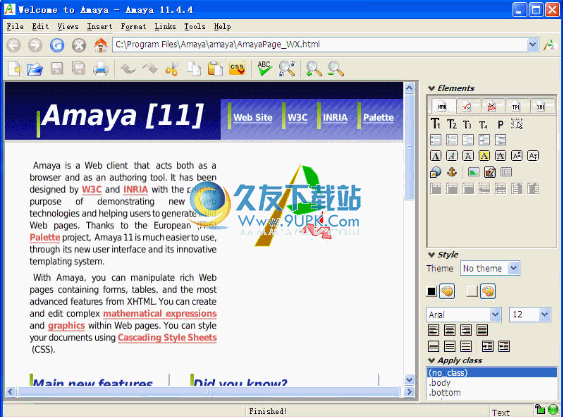The image size is (563, 417).
Task: Toggle emphasis italic A style
Action: click(x=452, y=156)
